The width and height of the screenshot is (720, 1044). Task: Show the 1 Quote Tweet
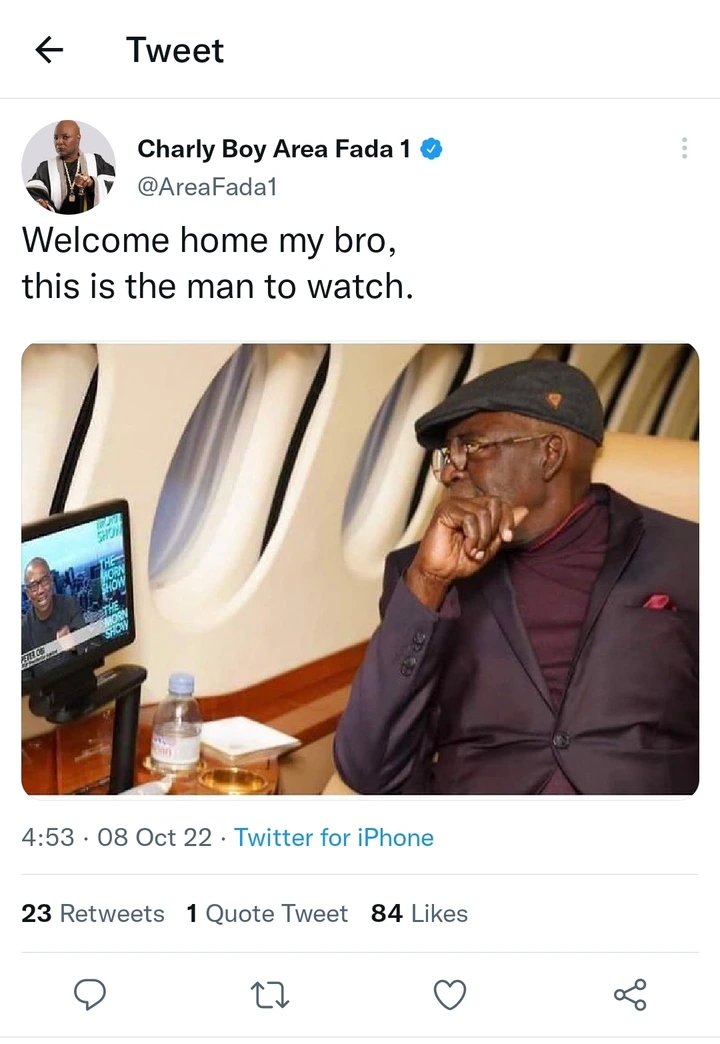point(267,913)
